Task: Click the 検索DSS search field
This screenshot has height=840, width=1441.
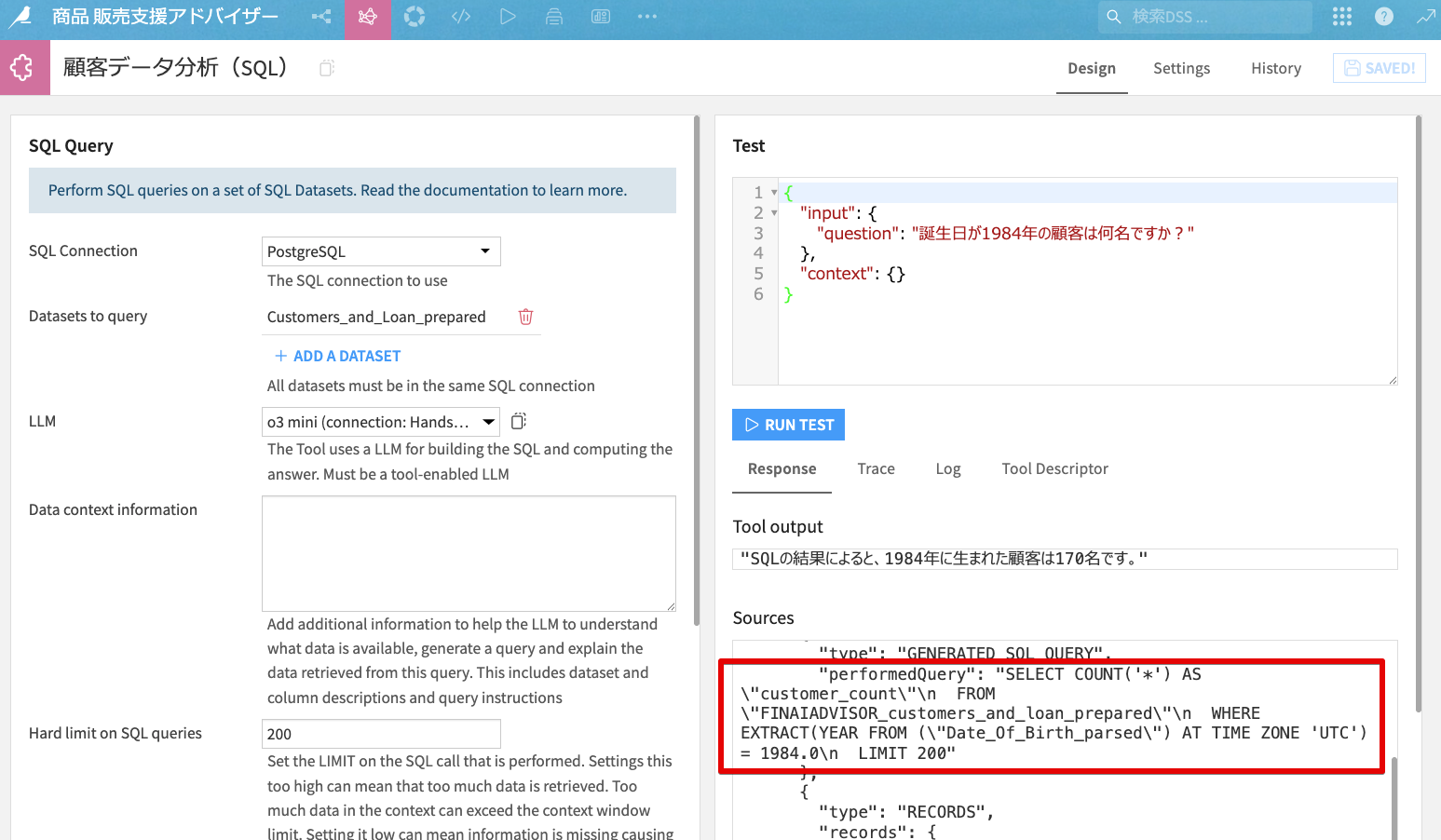Action: point(1205,17)
